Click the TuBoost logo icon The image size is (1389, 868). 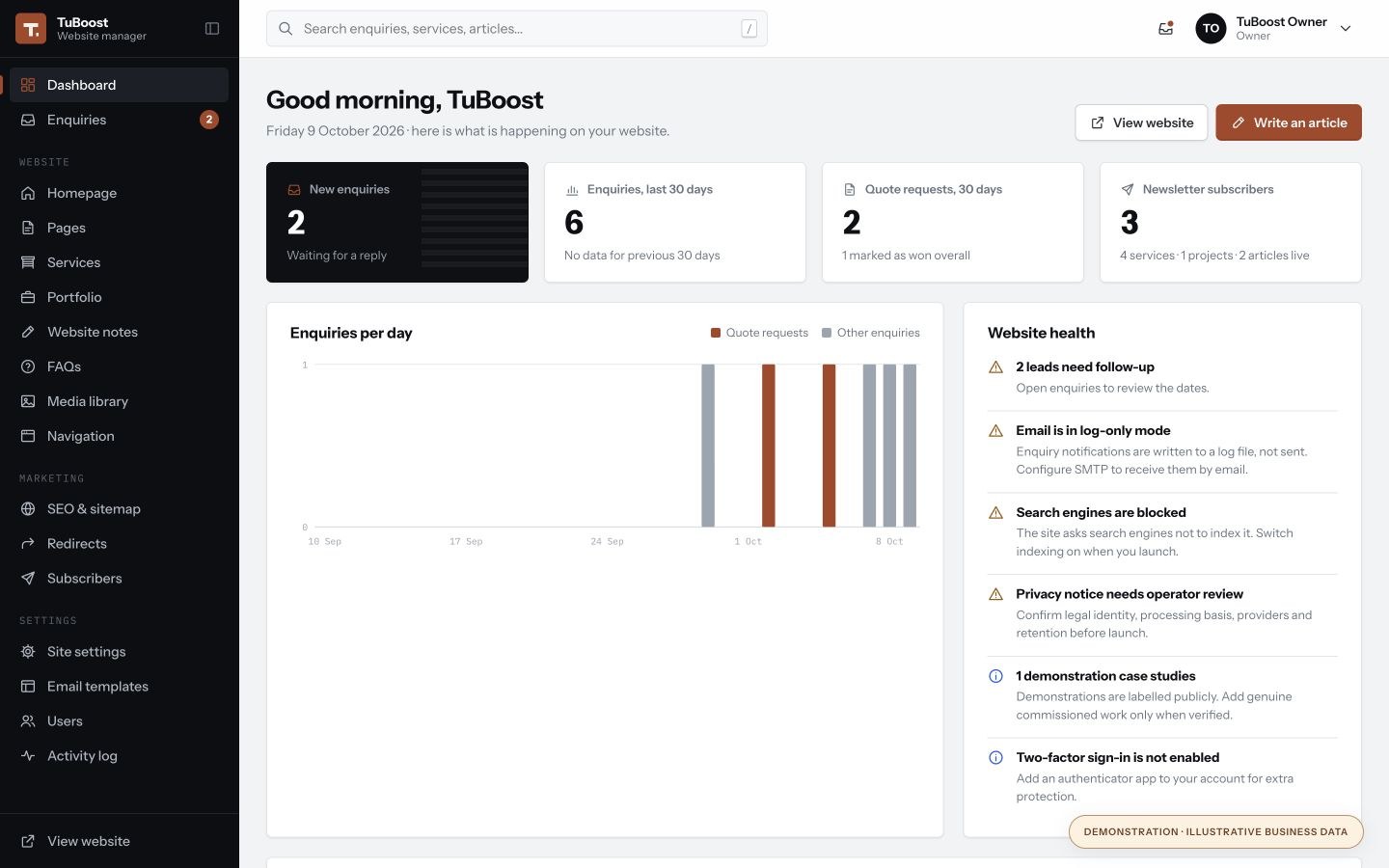(31, 29)
